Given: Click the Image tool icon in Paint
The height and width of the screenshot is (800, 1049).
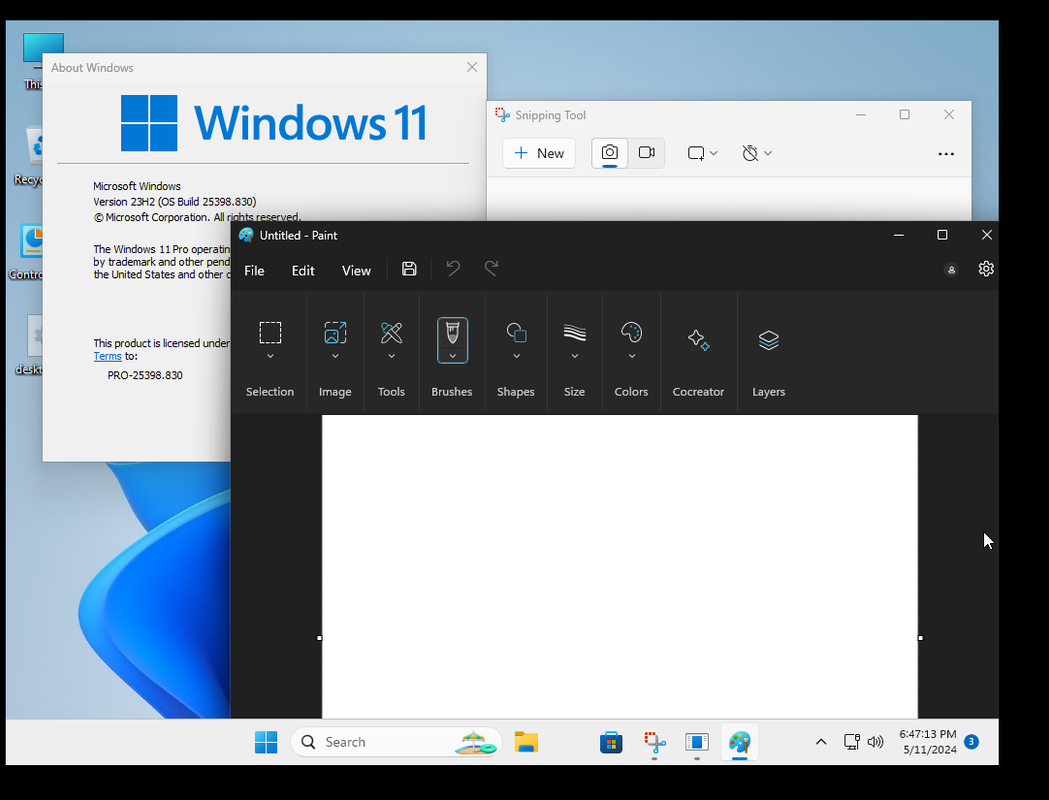Looking at the screenshot, I should (x=335, y=332).
